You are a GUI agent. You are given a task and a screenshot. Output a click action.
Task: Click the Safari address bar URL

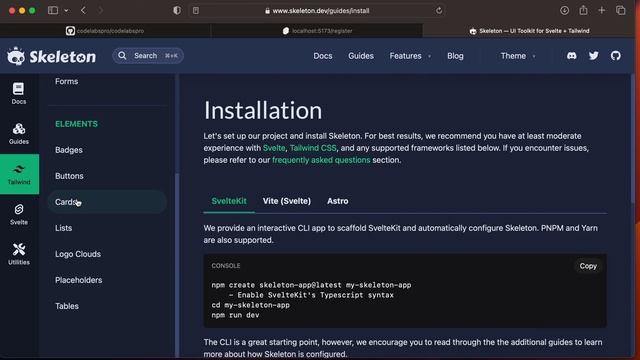pyautogui.click(x=321, y=11)
